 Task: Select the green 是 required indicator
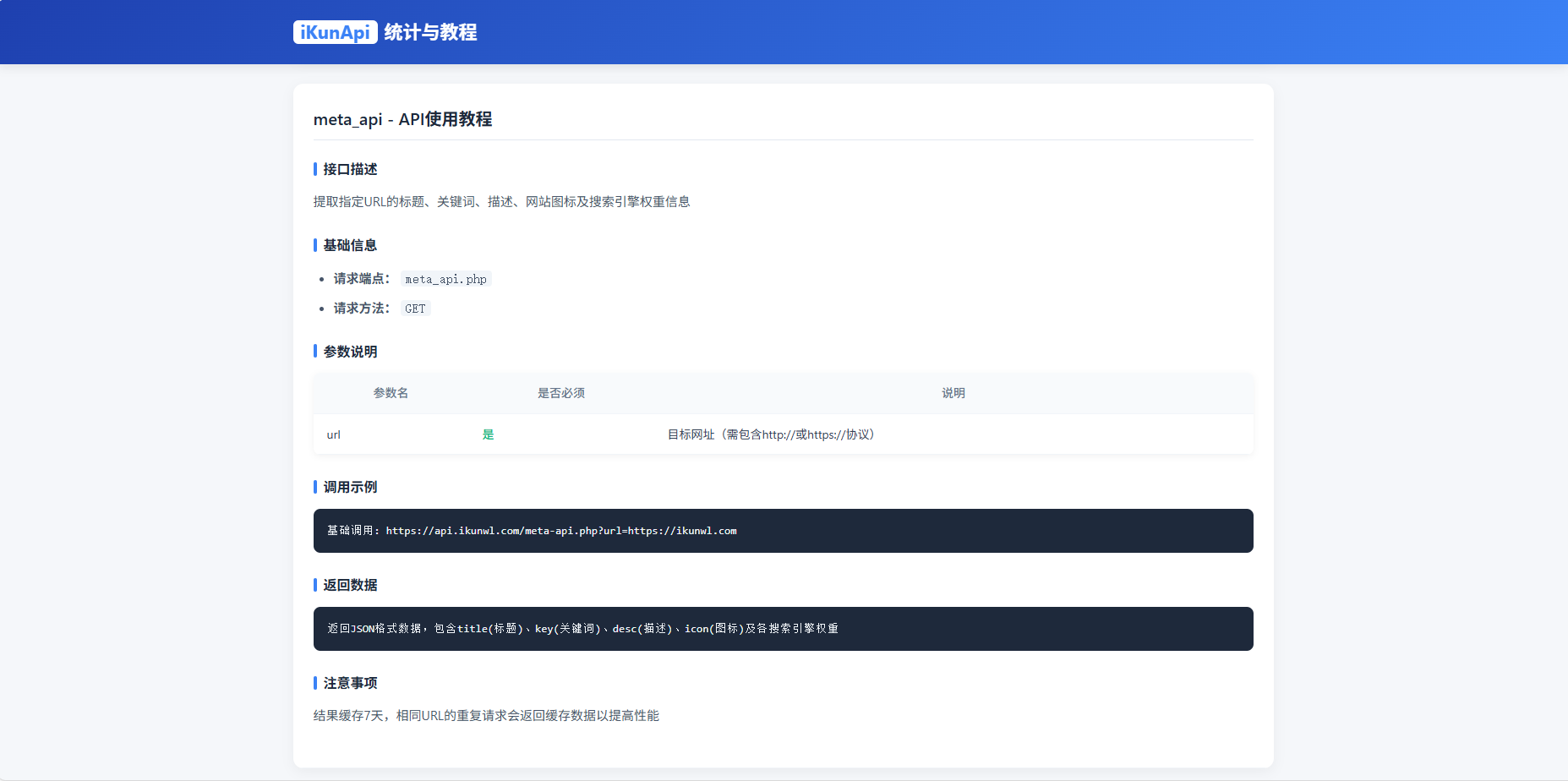[x=489, y=434]
